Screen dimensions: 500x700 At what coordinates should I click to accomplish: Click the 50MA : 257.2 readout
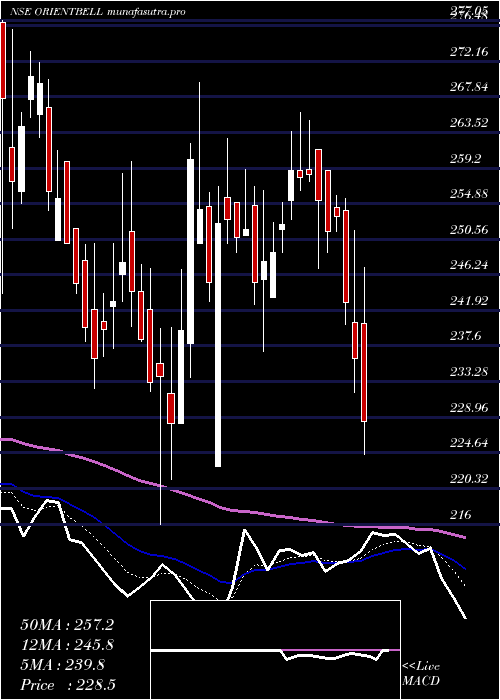(66, 625)
